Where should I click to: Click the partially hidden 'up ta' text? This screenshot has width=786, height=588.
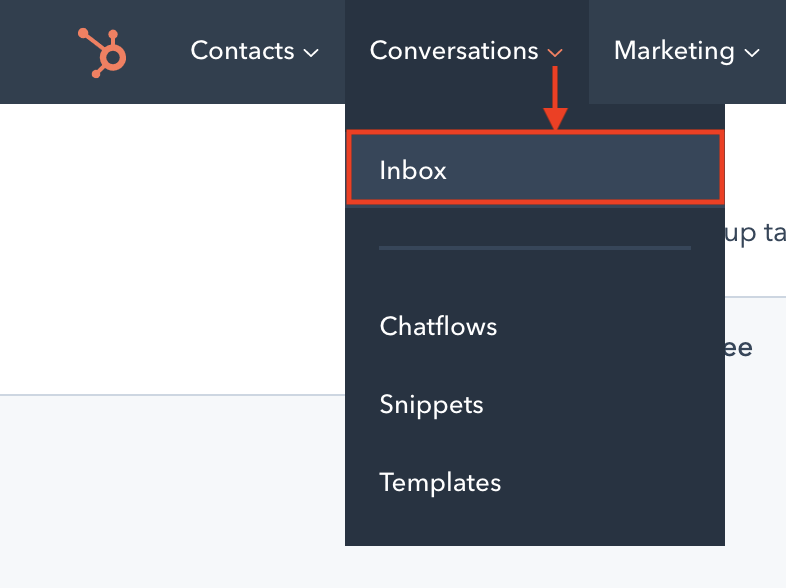(x=755, y=235)
